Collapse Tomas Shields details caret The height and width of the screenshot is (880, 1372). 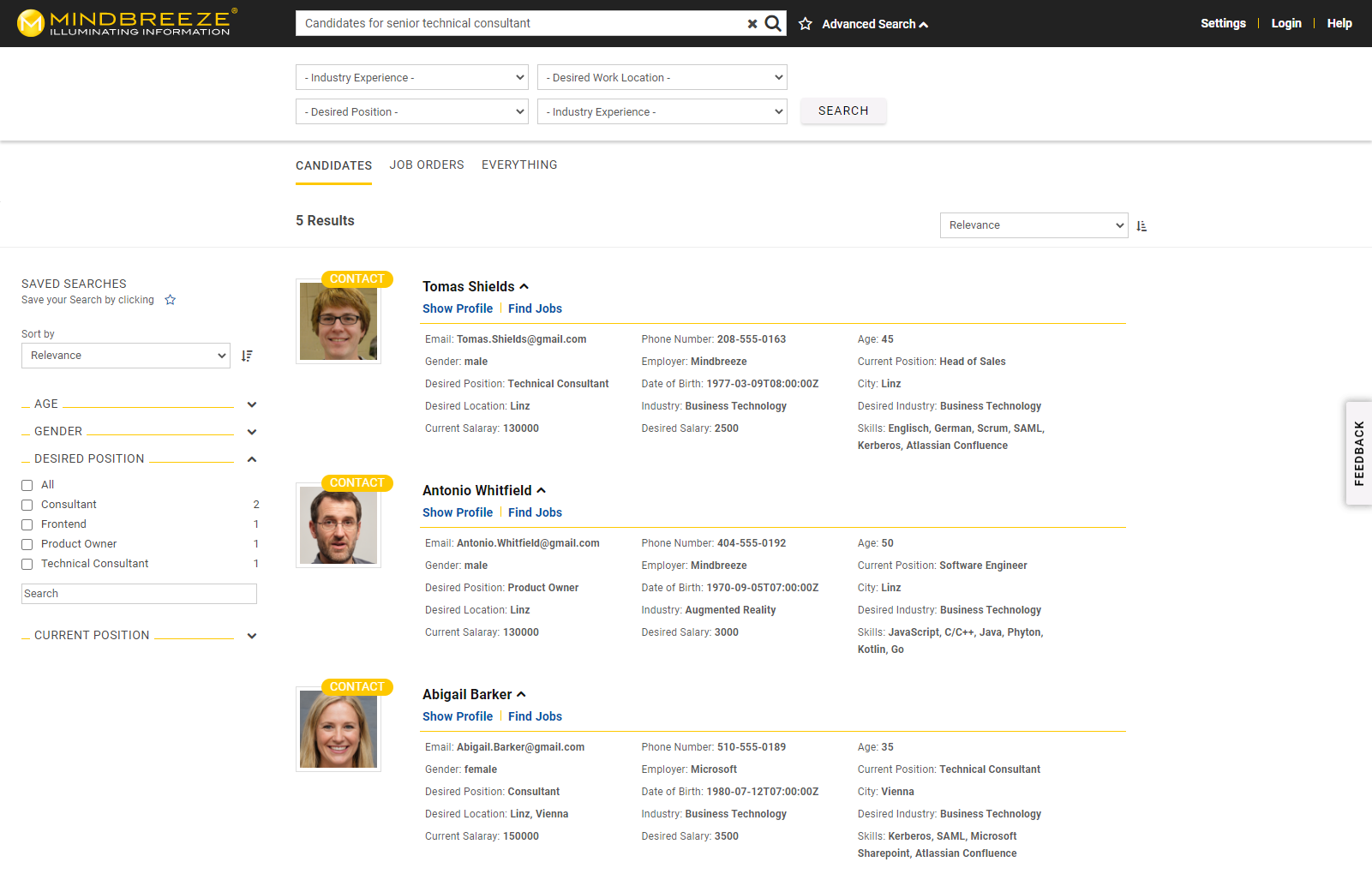524,286
